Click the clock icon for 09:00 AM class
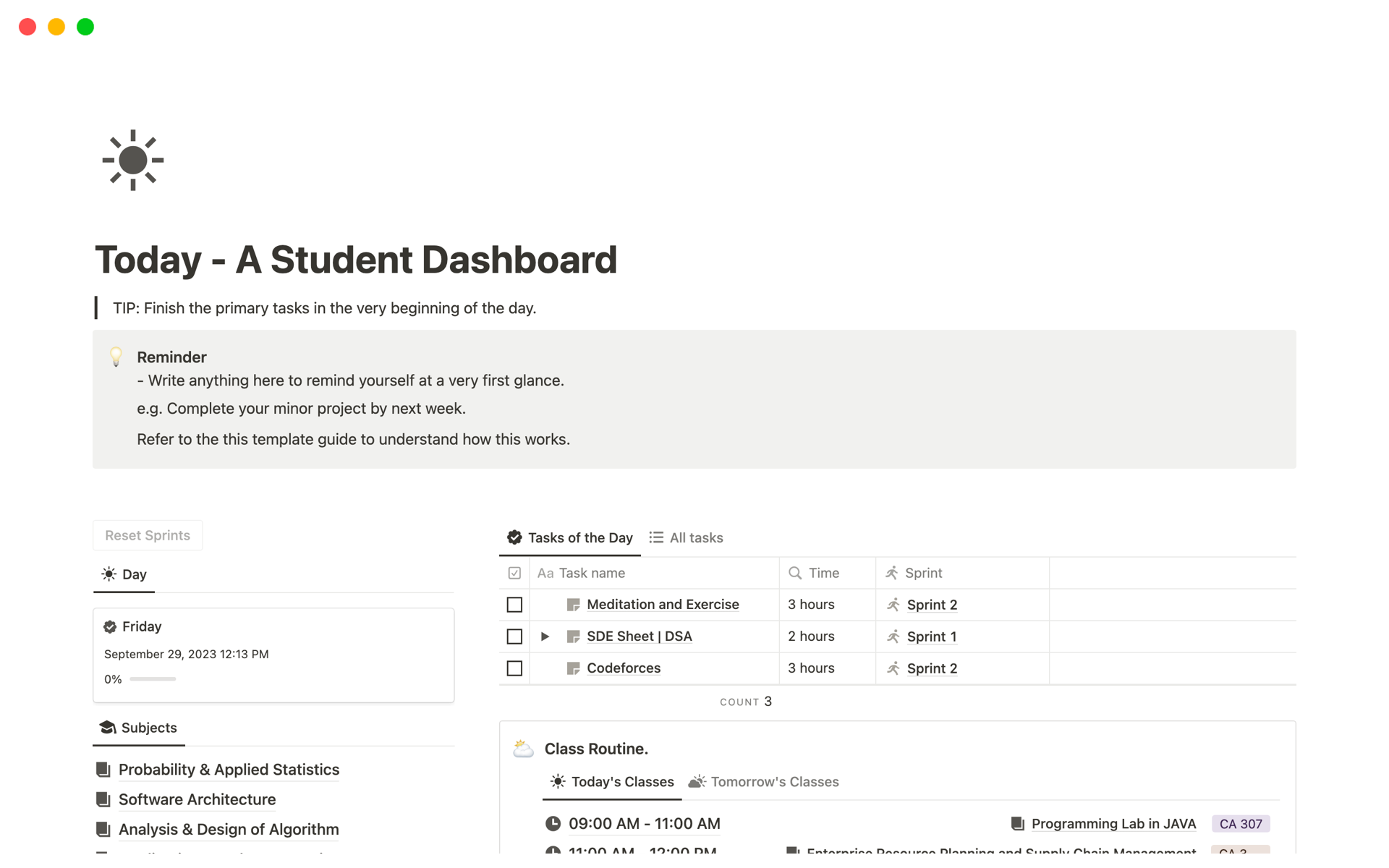 (553, 824)
